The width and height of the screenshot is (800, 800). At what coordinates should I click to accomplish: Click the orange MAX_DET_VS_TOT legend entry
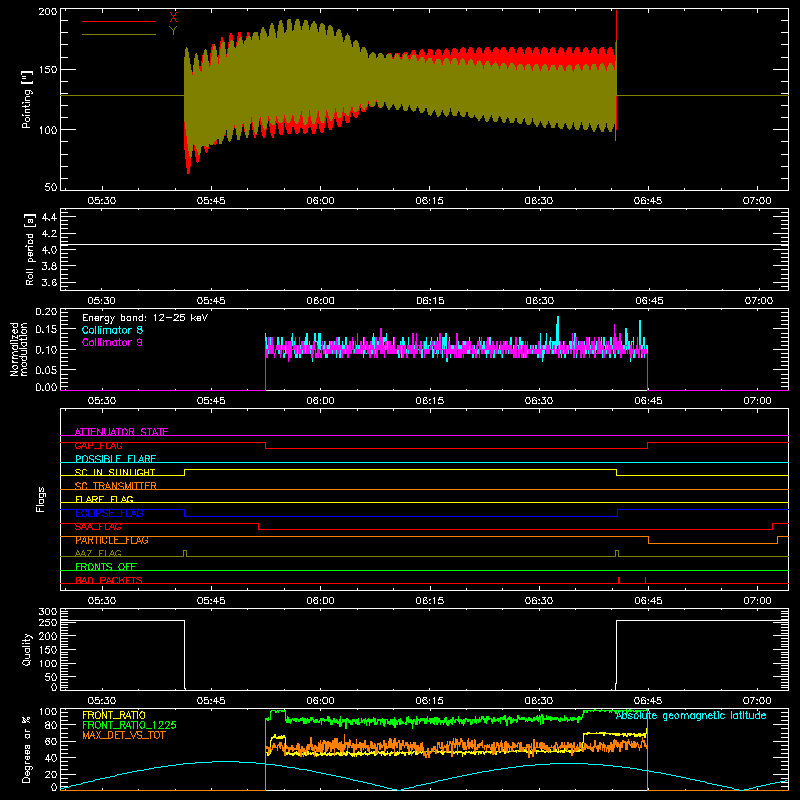point(124,735)
